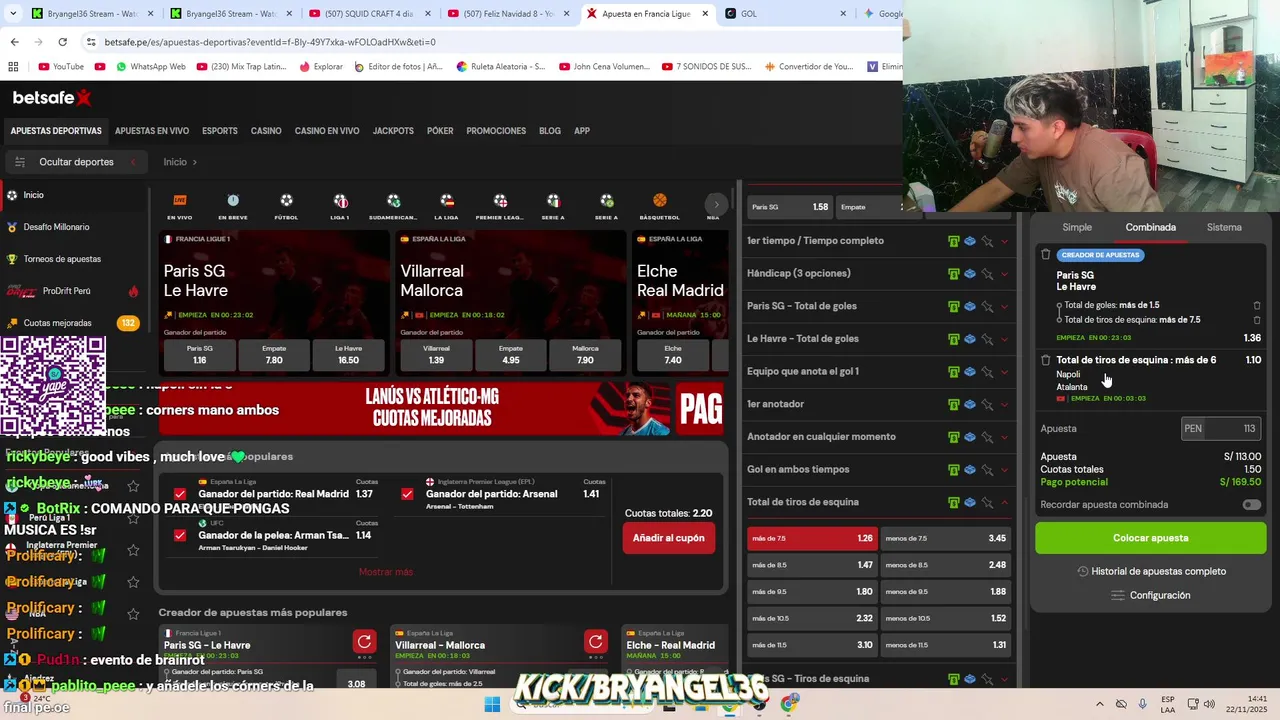The width and height of the screenshot is (1280, 720).
Task: Open the Apuestas en Vivo menu
Action: coord(152,131)
